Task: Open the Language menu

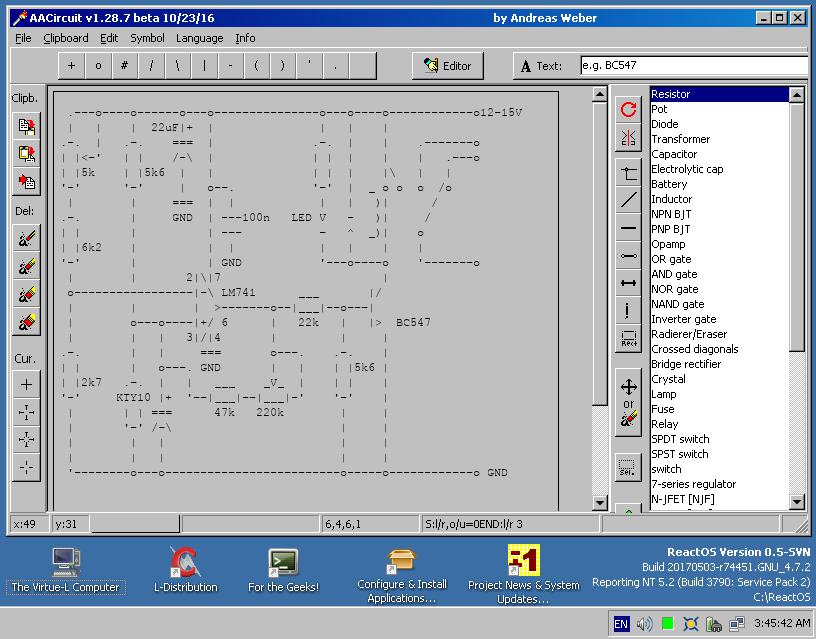Action: click(199, 38)
